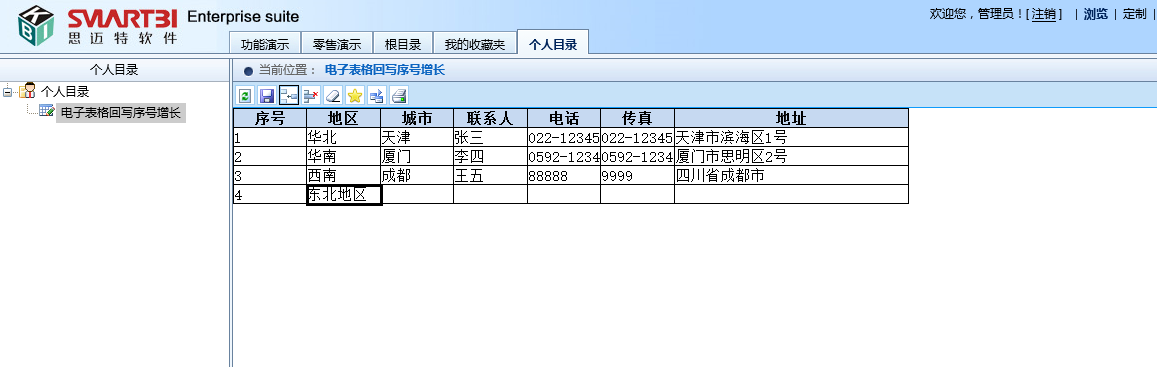Click the 定制 link at top right
Viewport: 1157px width, 367px height.
(x=1135, y=14)
